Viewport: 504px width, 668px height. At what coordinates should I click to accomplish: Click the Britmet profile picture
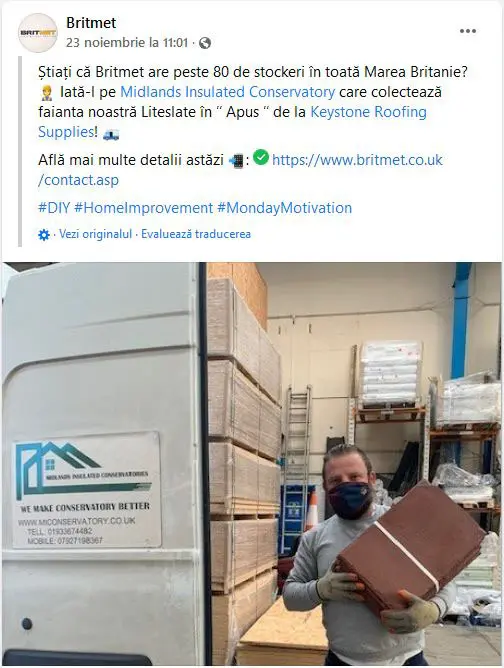point(37,33)
